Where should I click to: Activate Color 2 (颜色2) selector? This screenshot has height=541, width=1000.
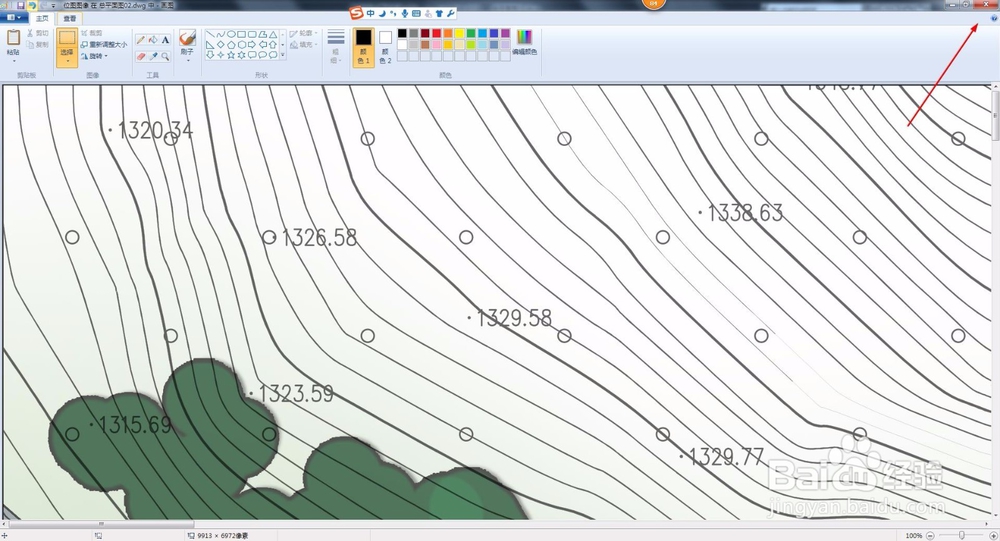tap(385, 47)
